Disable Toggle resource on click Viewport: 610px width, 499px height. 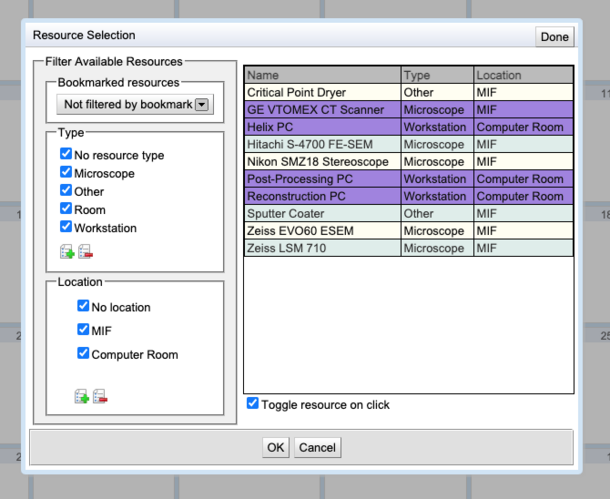point(252,403)
